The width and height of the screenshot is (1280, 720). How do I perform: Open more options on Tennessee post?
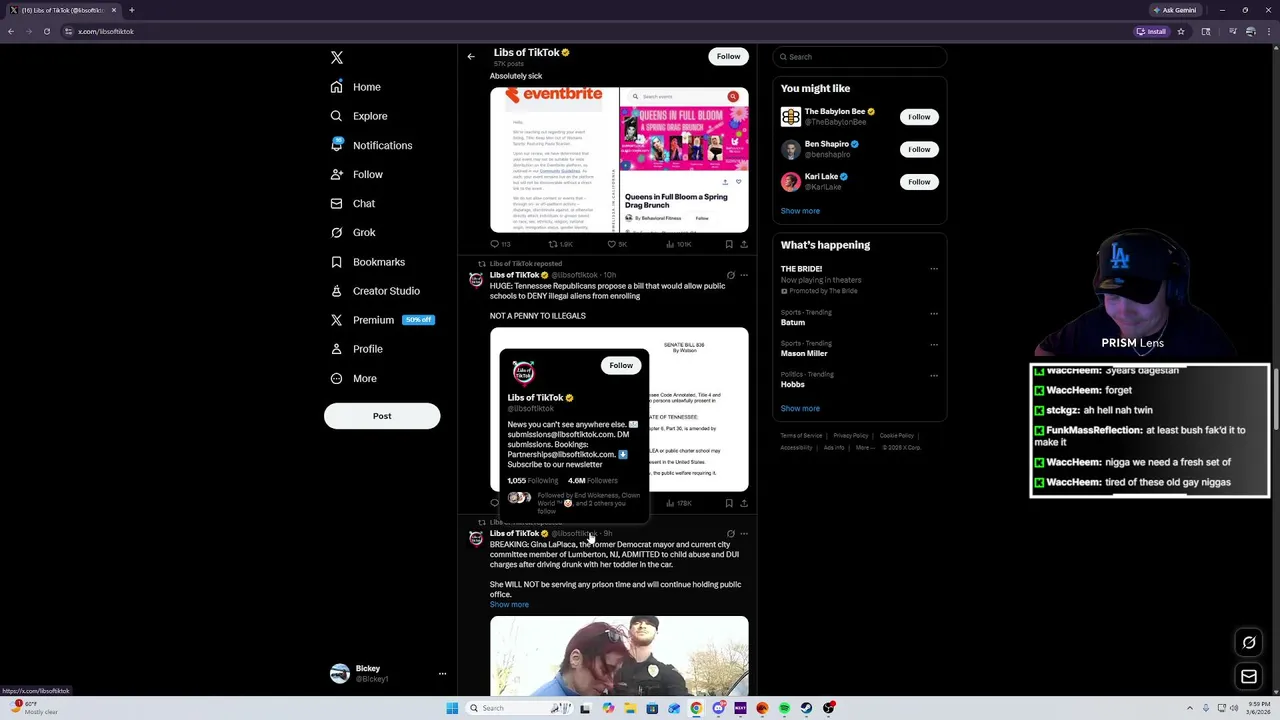[x=744, y=275]
